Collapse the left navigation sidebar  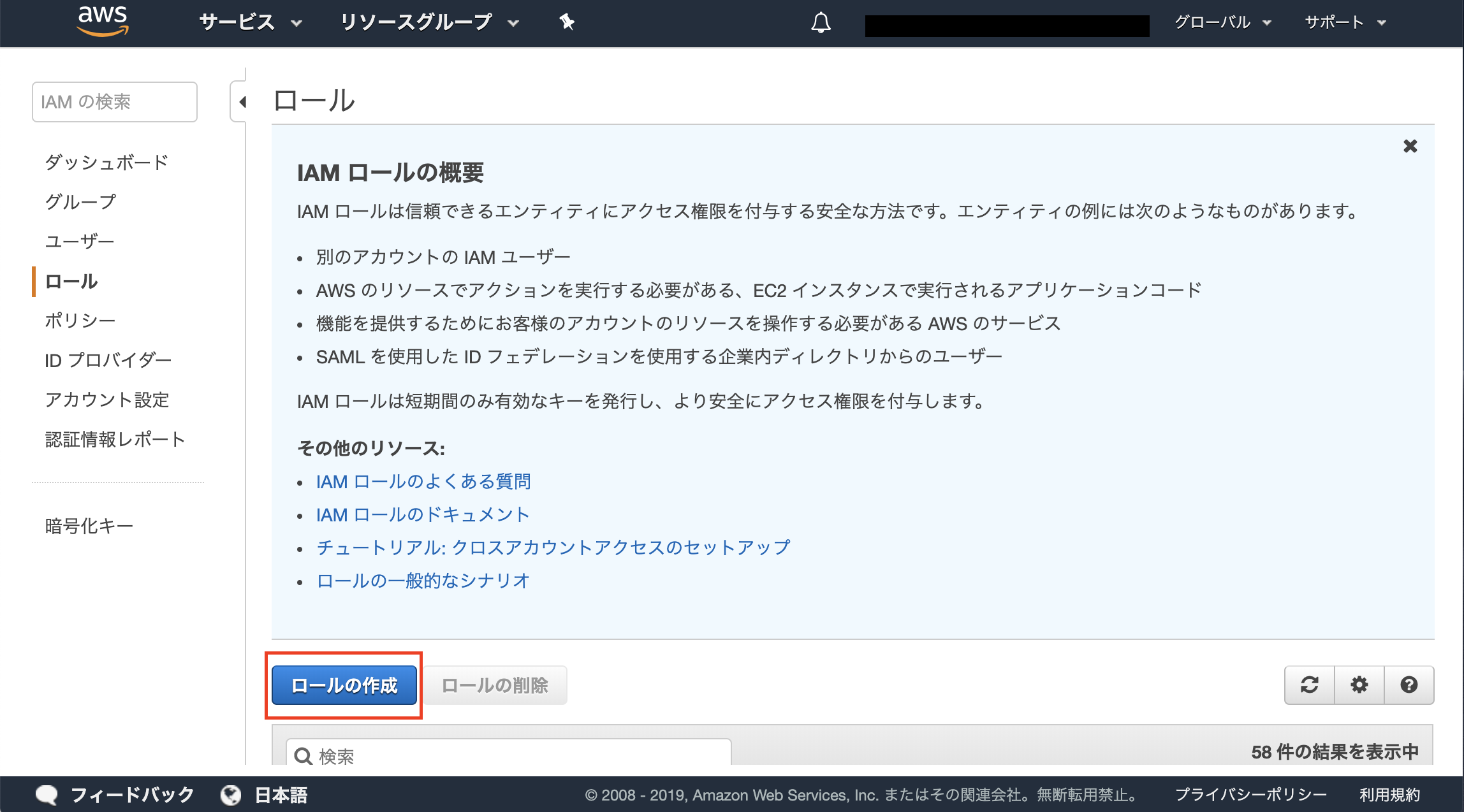coord(242,101)
